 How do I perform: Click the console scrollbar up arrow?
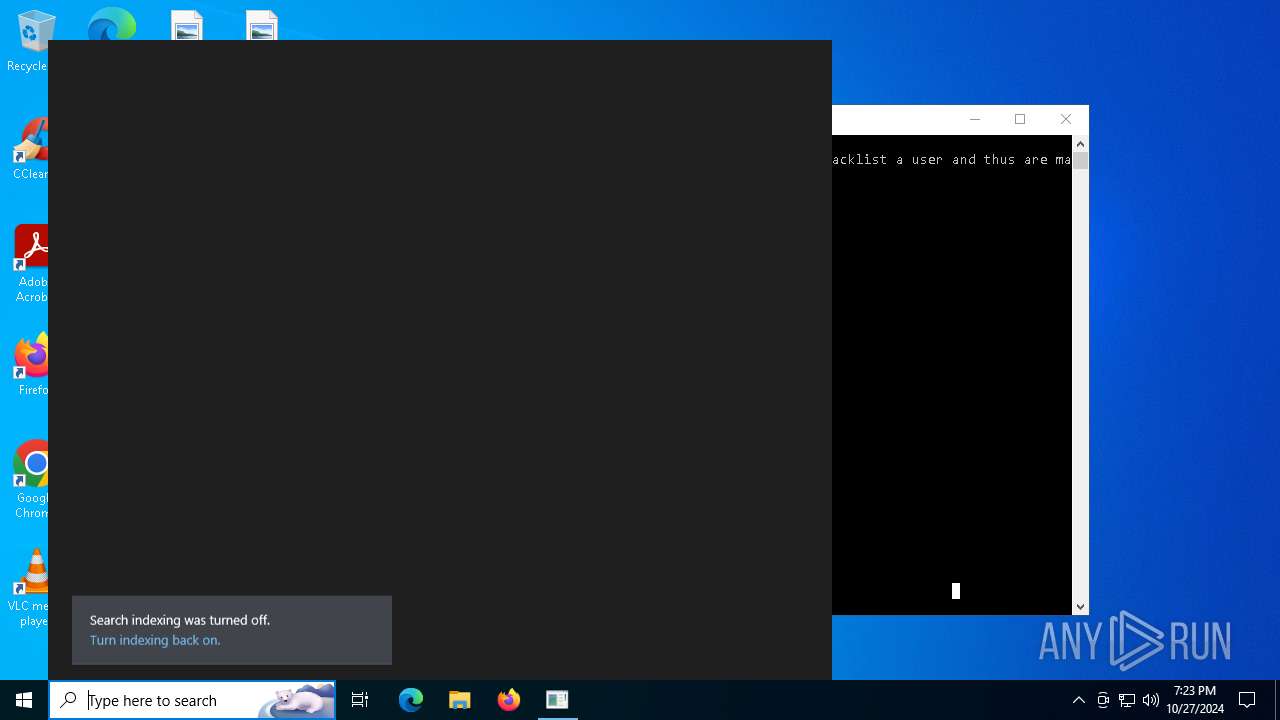(x=1080, y=144)
